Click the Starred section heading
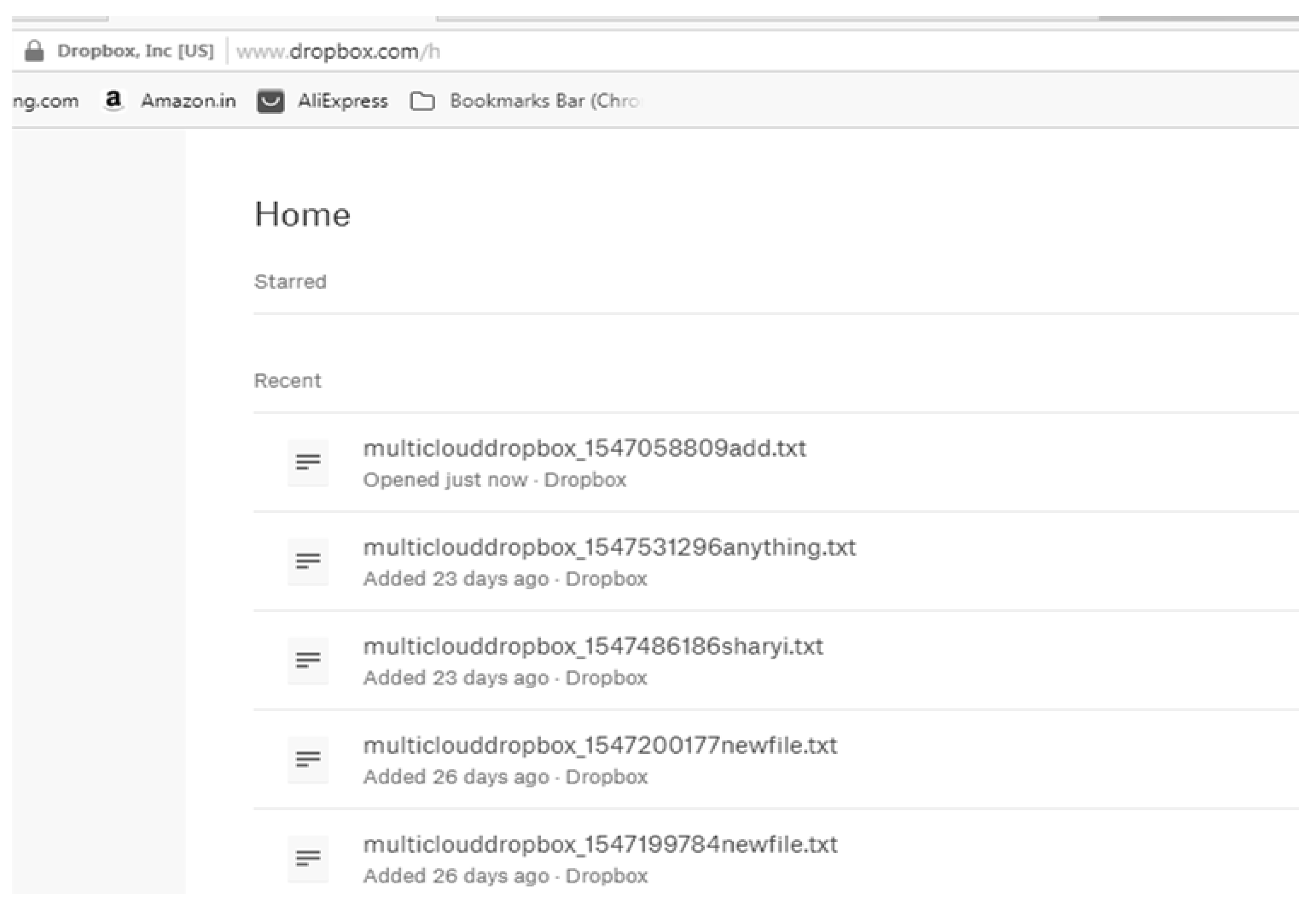Screen dimensions: 1316x907 click(x=290, y=282)
